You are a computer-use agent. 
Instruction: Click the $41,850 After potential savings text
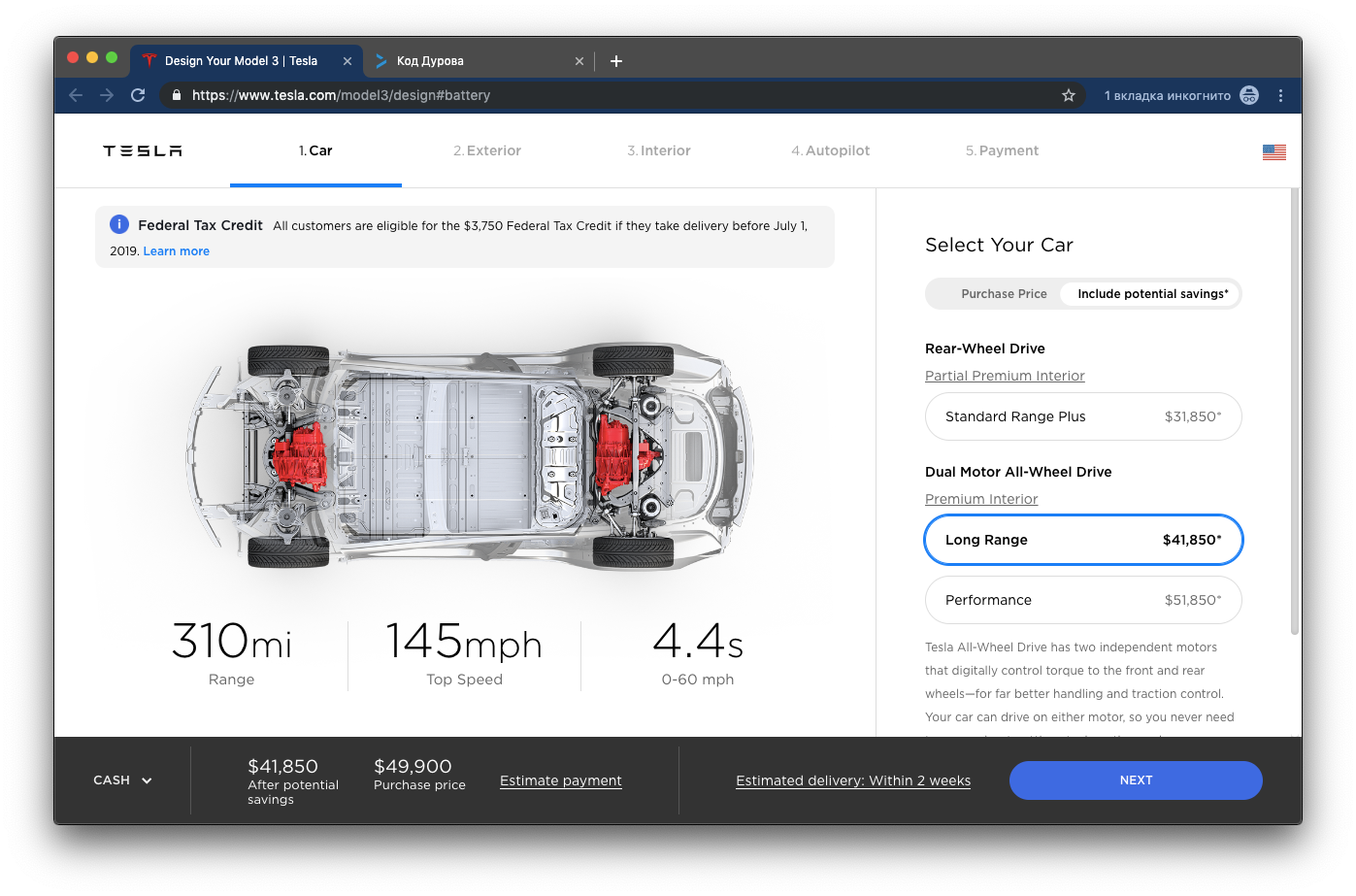click(293, 781)
